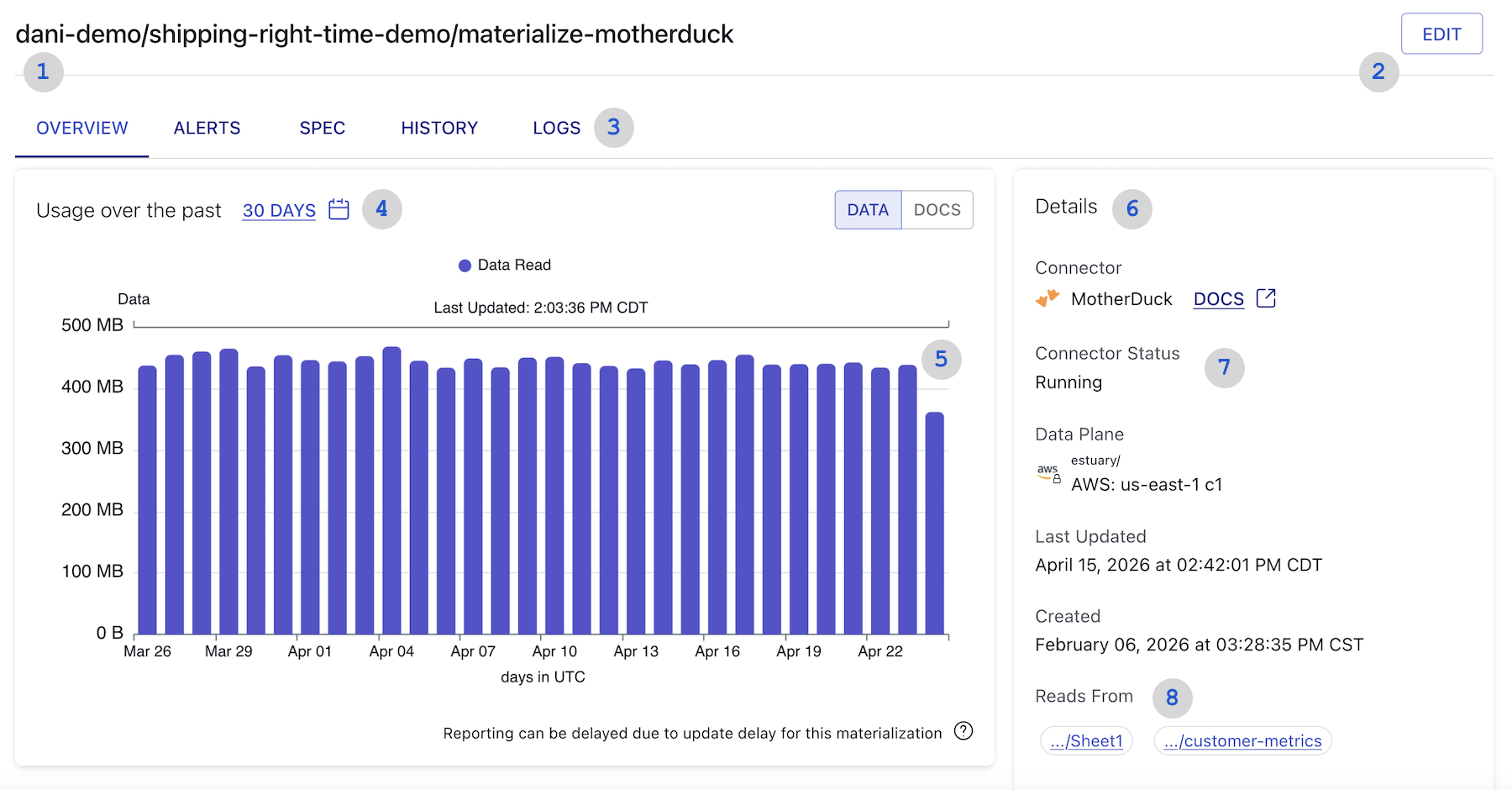Switch to the OVERVIEW tab

(82, 128)
